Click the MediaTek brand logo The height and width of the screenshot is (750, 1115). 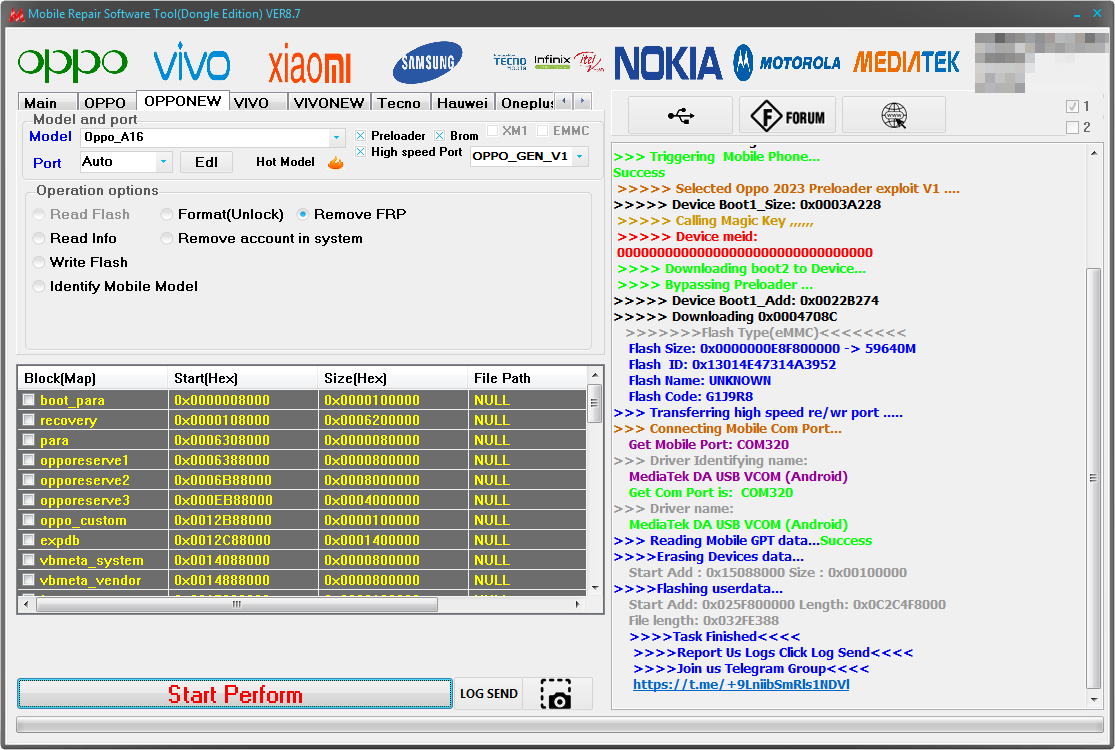point(906,62)
